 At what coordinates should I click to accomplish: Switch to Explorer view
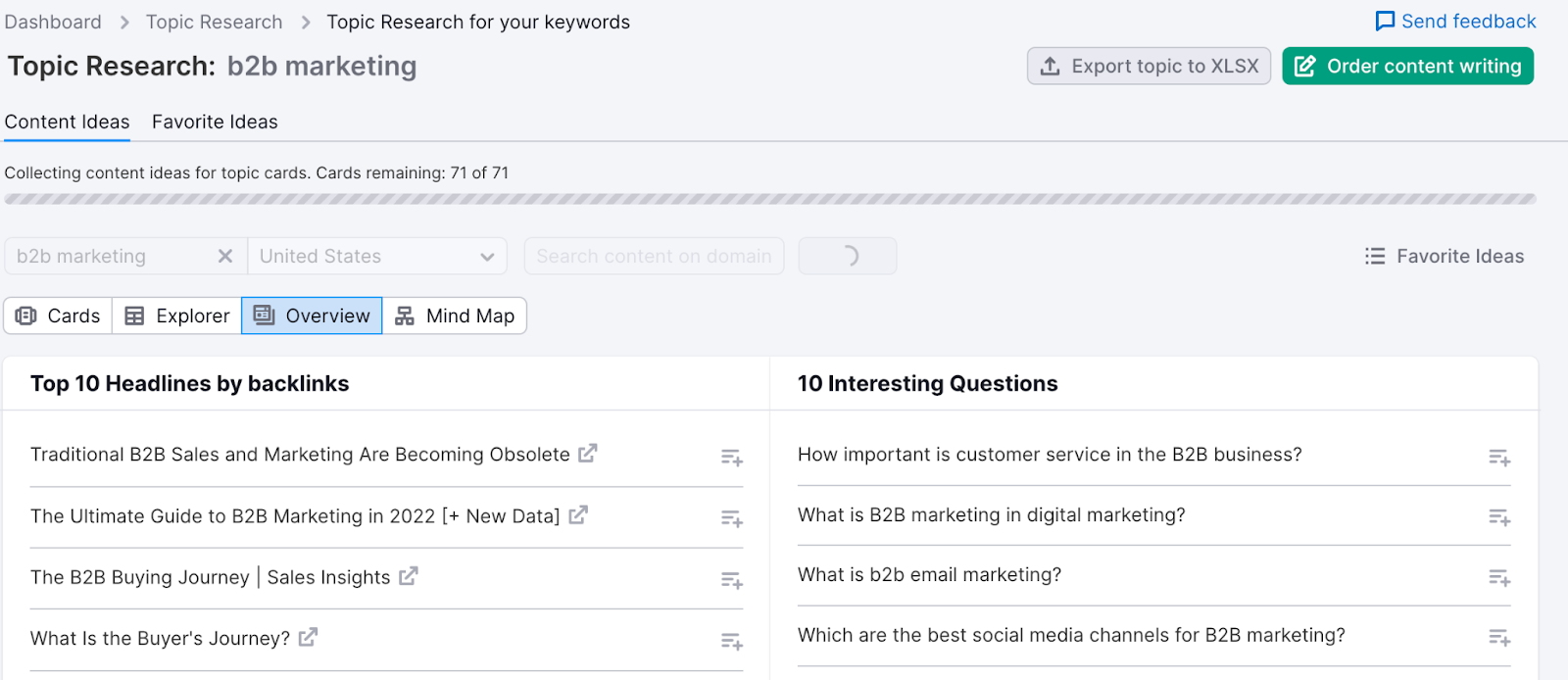pos(177,316)
